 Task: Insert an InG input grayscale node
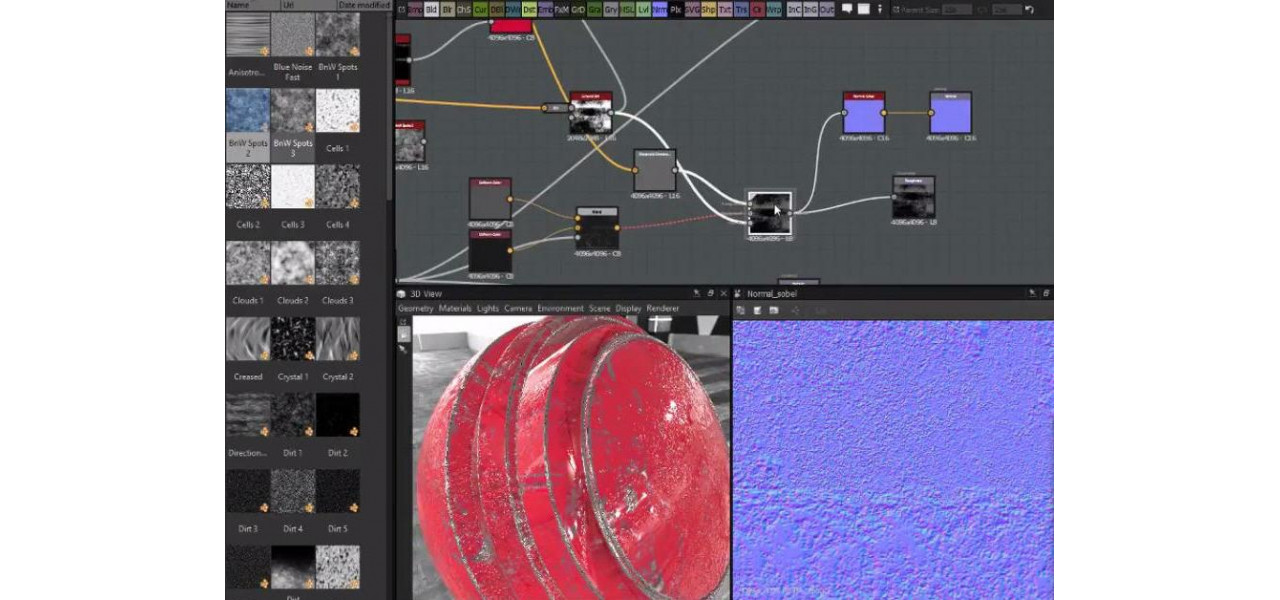(x=810, y=9)
